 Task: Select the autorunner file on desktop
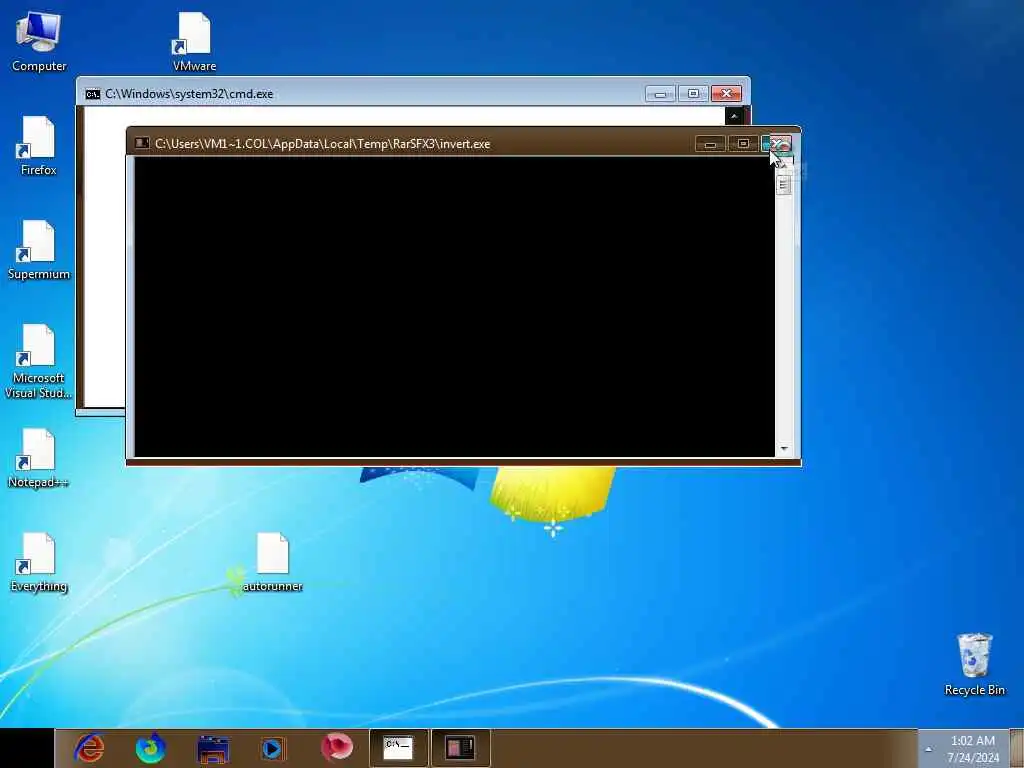pos(272,562)
